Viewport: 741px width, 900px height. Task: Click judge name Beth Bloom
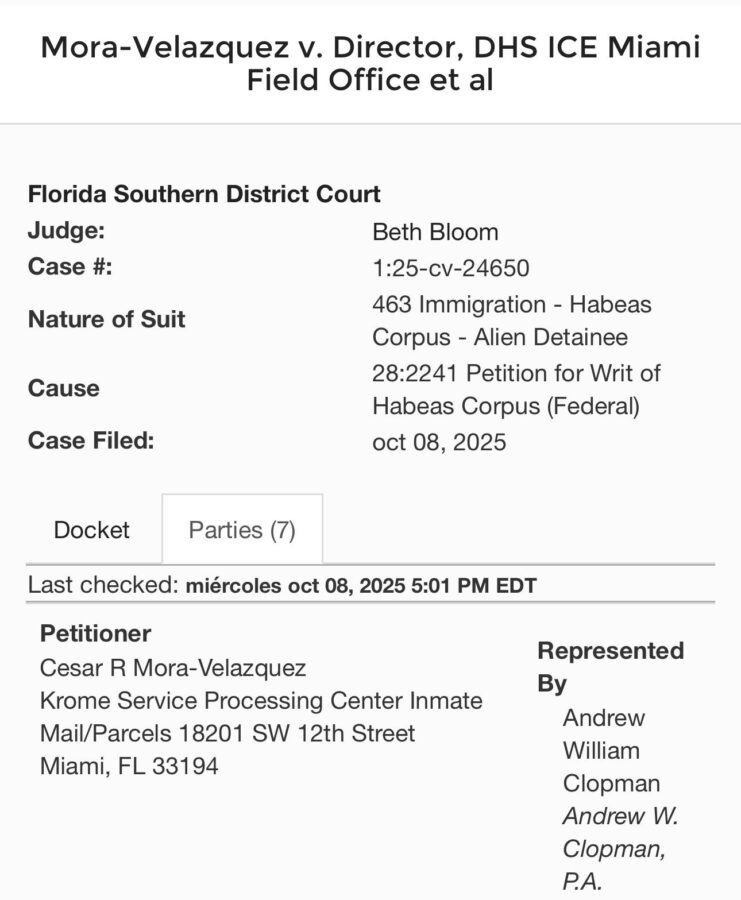click(435, 232)
